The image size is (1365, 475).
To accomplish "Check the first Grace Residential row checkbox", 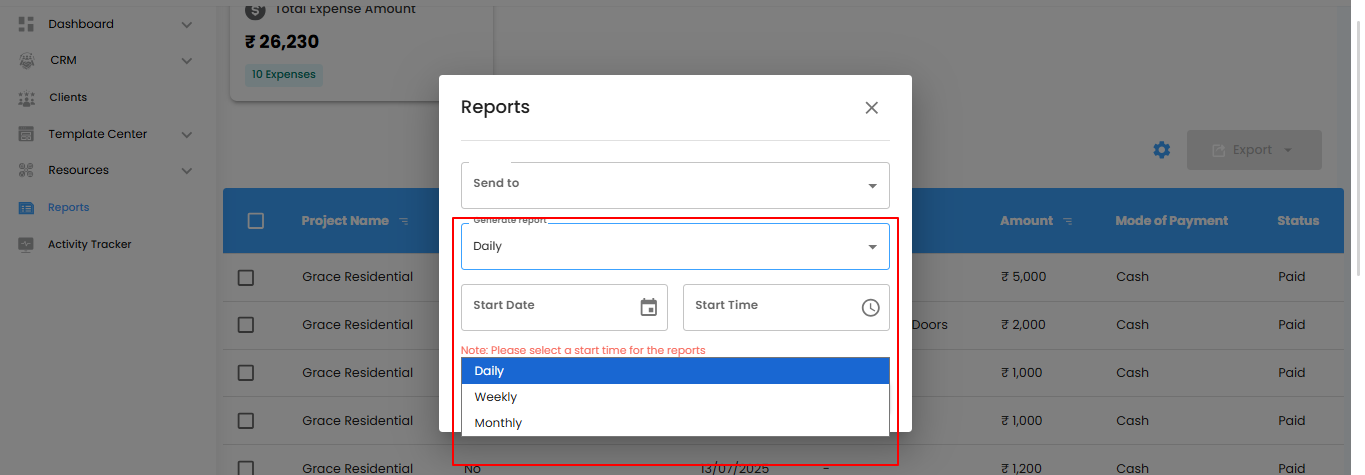I will [246, 277].
